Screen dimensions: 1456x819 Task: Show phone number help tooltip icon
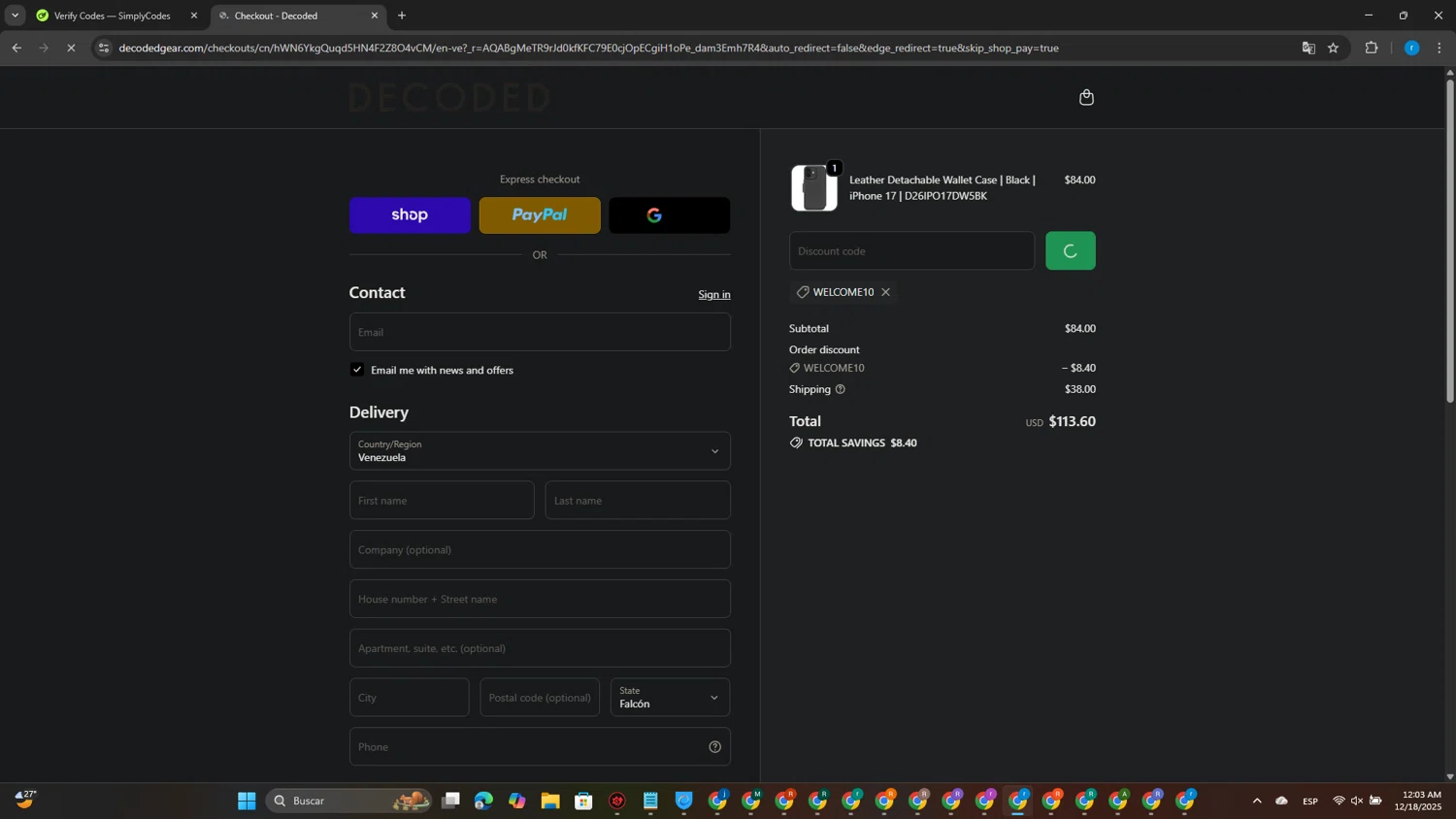pyautogui.click(x=715, y=747)
